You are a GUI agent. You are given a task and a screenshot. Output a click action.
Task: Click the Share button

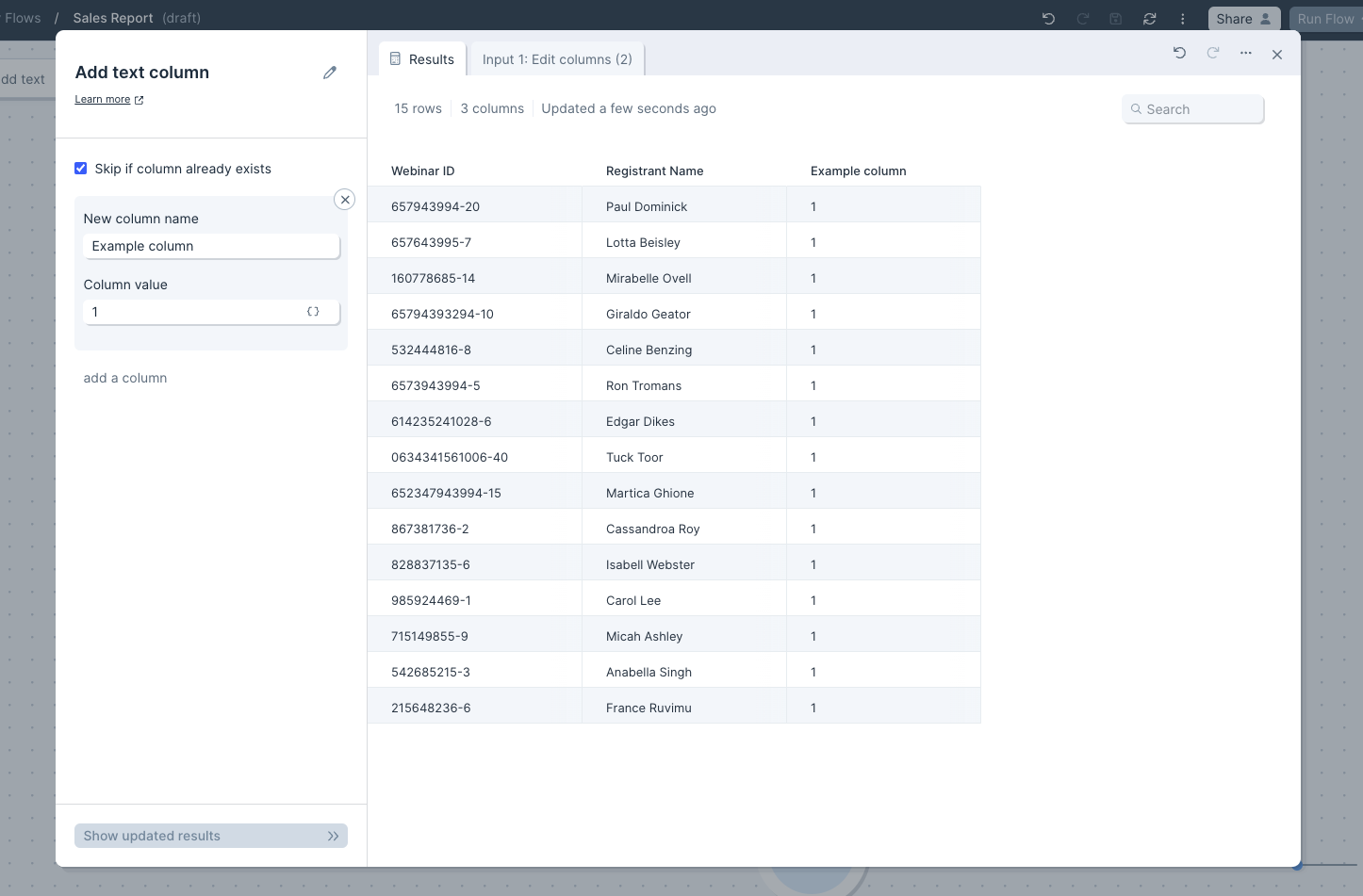pyautogui.click(x=1243, y=19)
